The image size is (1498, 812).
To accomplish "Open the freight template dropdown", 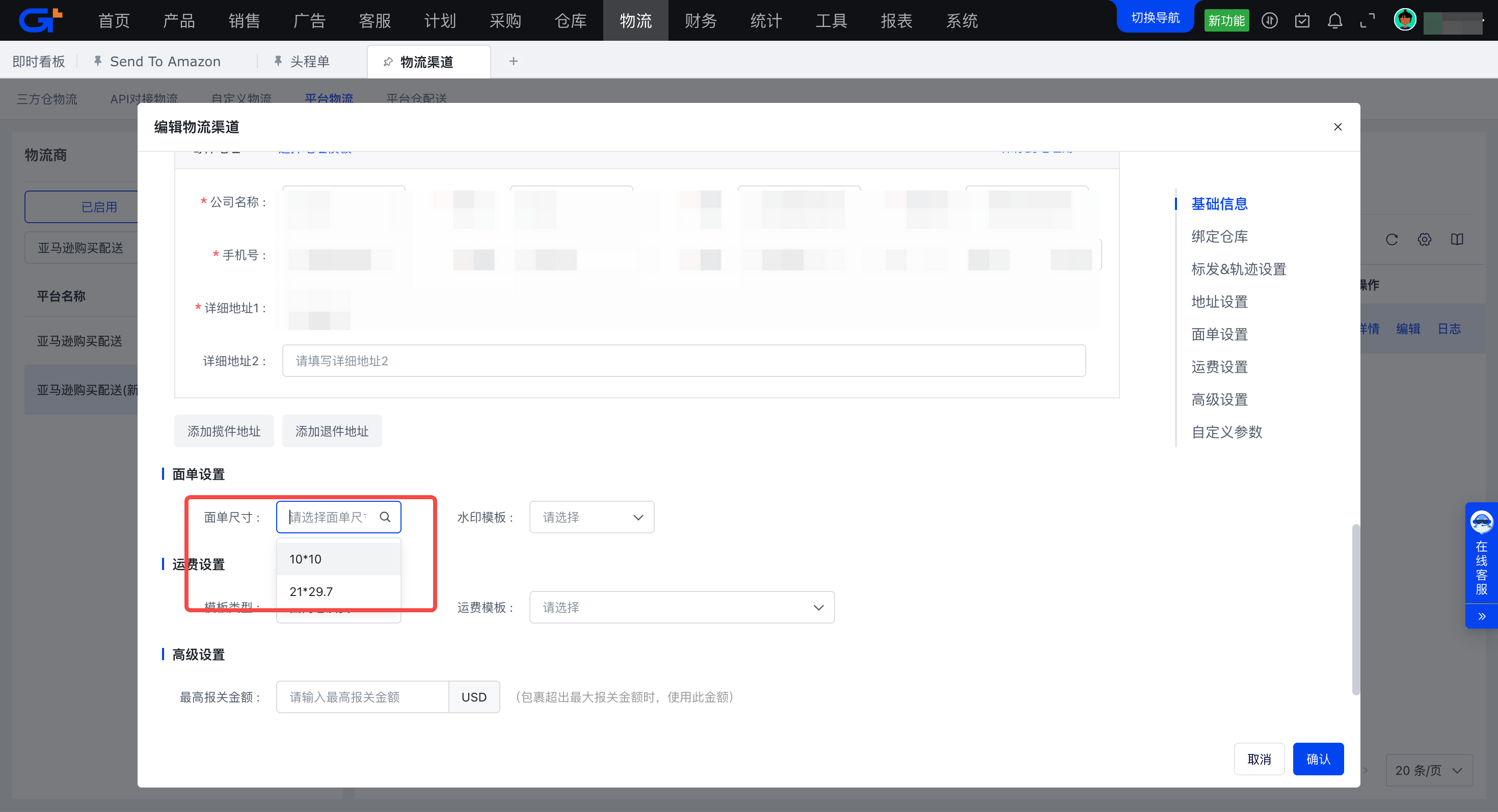I will (682, 607).
